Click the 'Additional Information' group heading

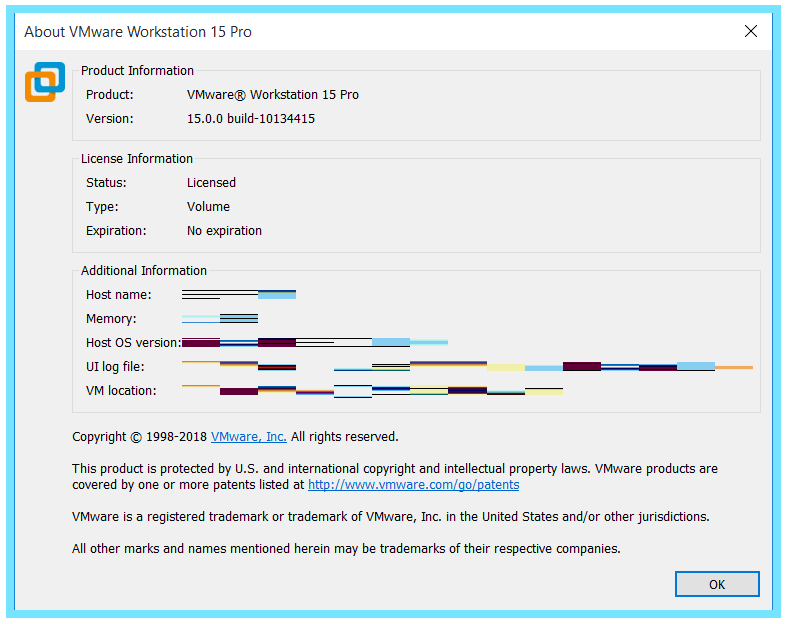click(144, 271)
